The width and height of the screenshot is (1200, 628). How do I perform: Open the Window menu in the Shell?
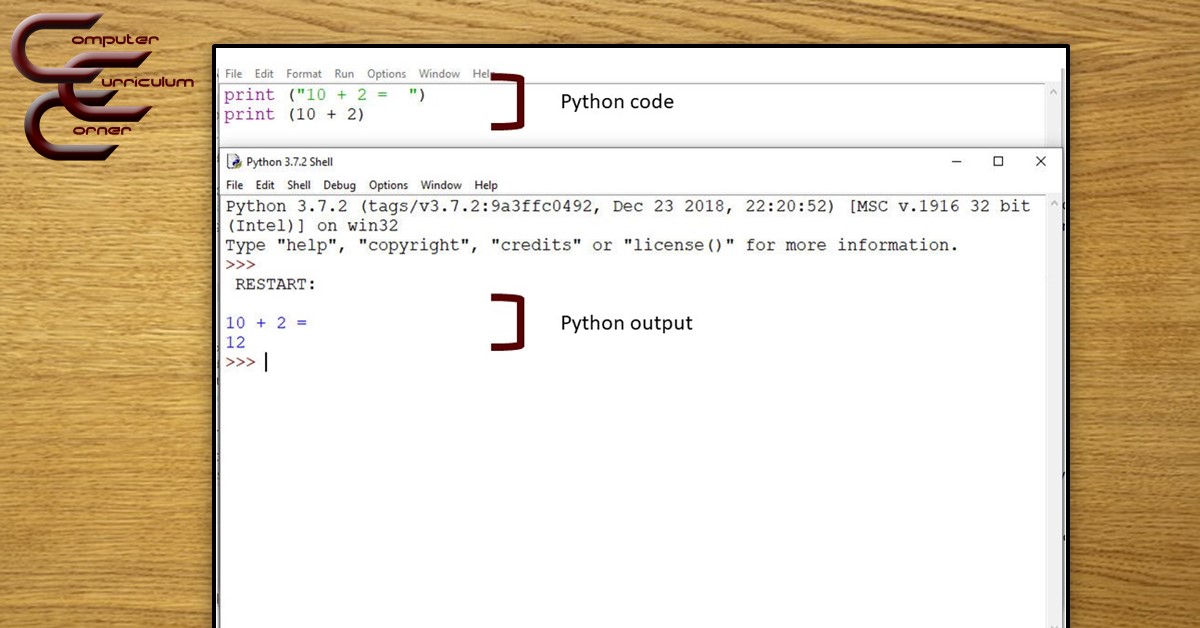441,185
